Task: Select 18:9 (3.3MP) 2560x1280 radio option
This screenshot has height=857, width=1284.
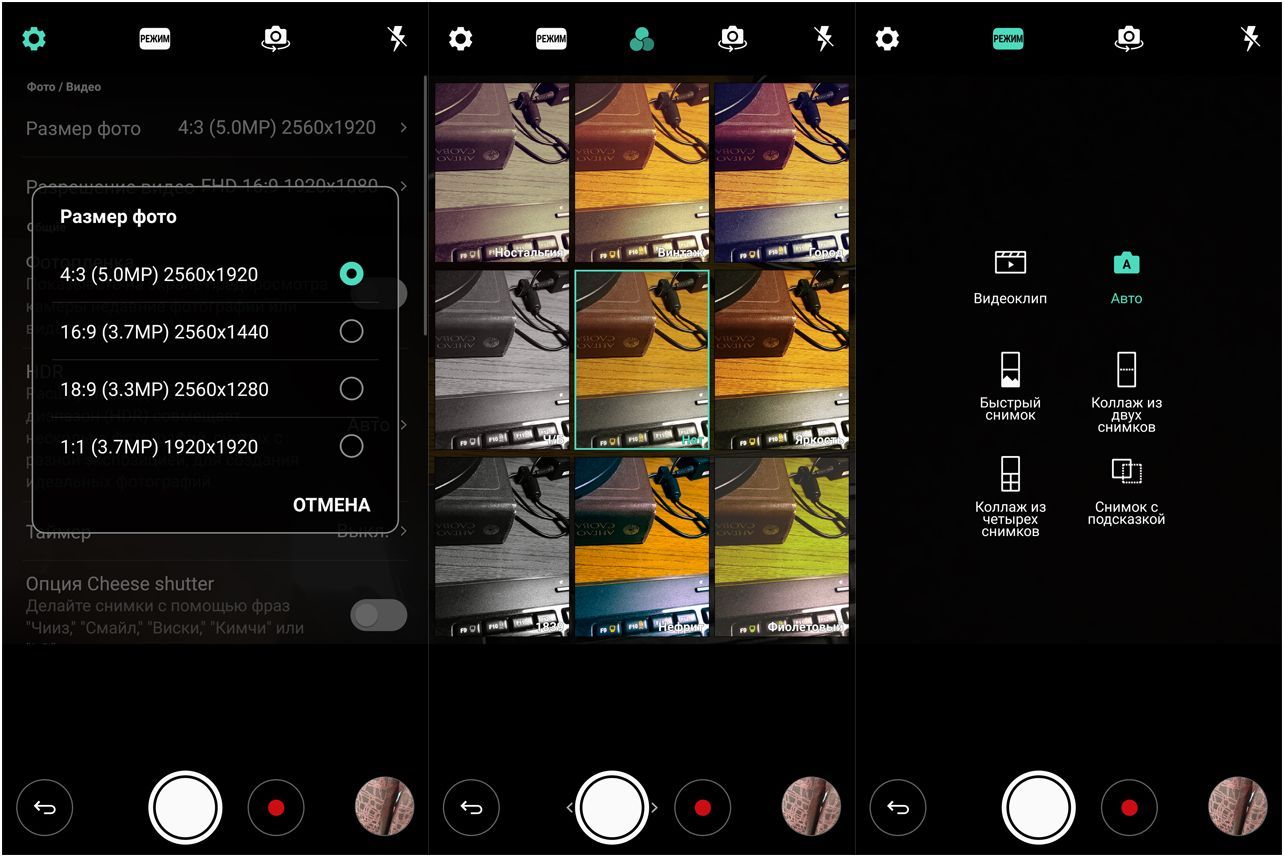Action: coord(351,389)
